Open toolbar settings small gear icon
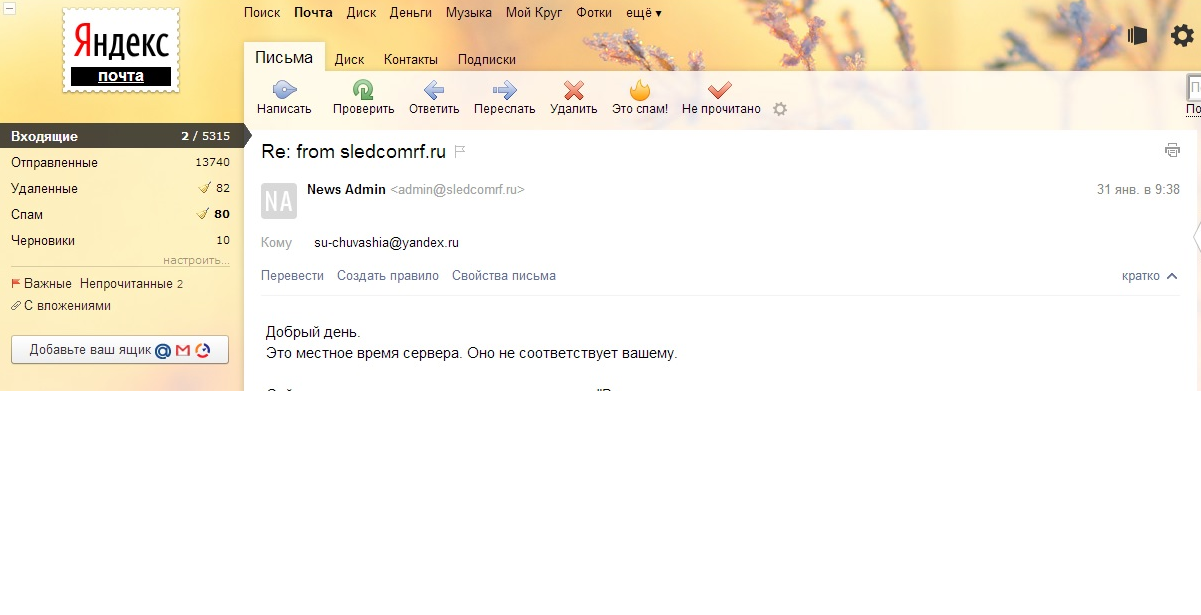 [x=780, y=109]
